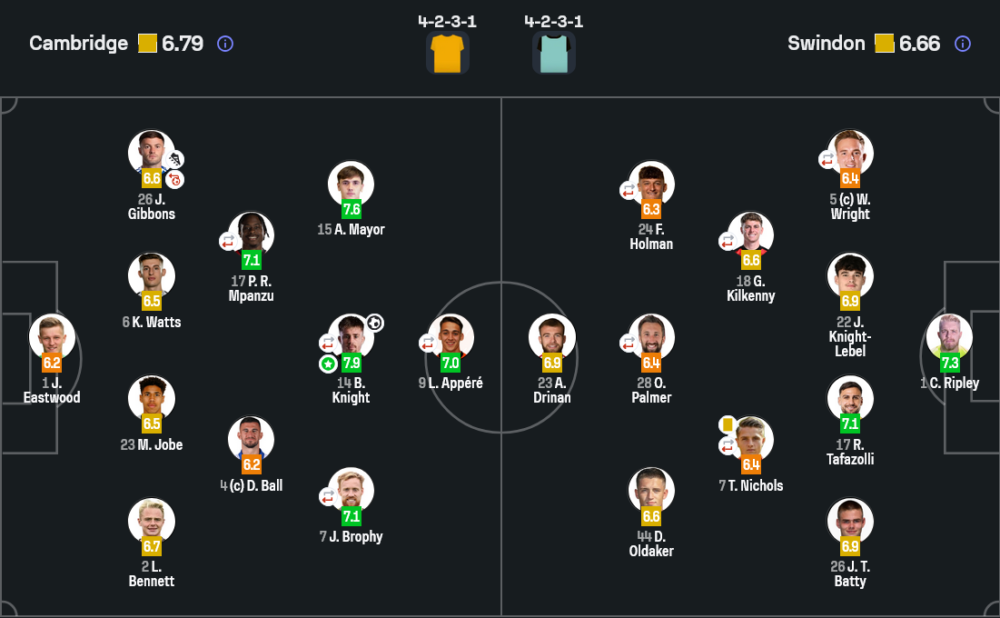Click the substitution icon on W. Wright
Viewport: 1000px width, 618px height.
pyautogui.click(x=828, y=159)
